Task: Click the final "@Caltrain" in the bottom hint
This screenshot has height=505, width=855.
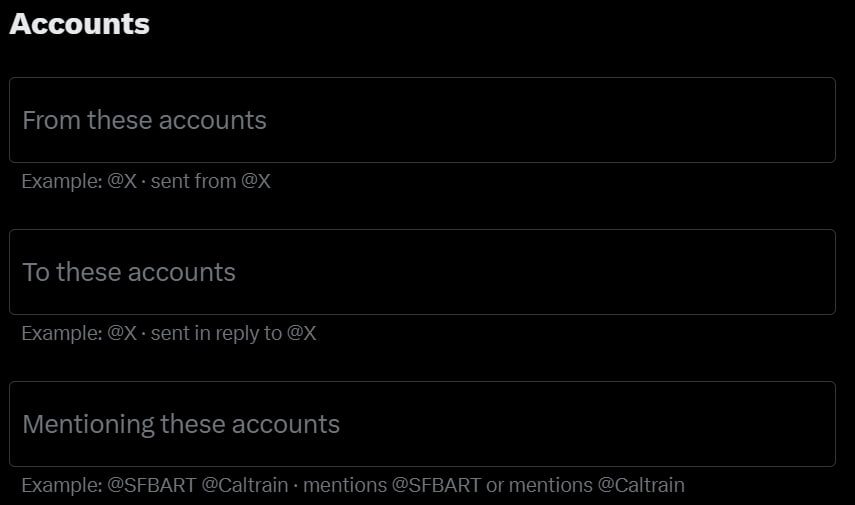Action: (x=641, y=486)
